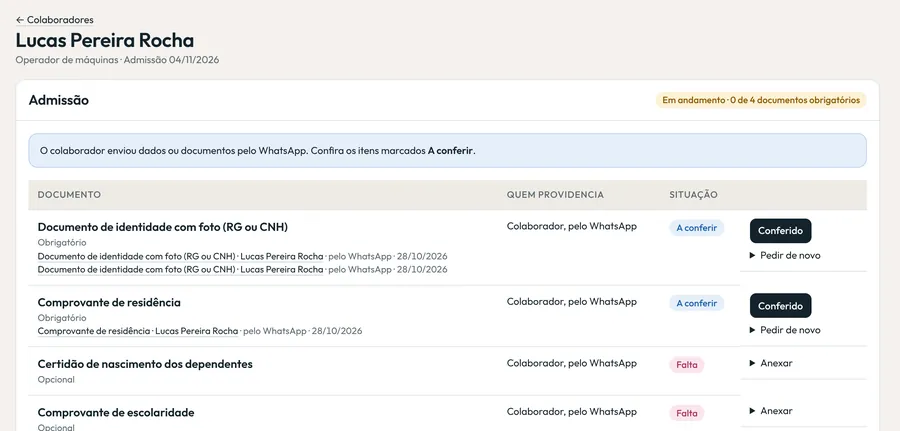Image resolution: width=900 pixels, height=431 pixels.
Task: Mark Comprovante de residência as Conferido
Action: (780, 306)
